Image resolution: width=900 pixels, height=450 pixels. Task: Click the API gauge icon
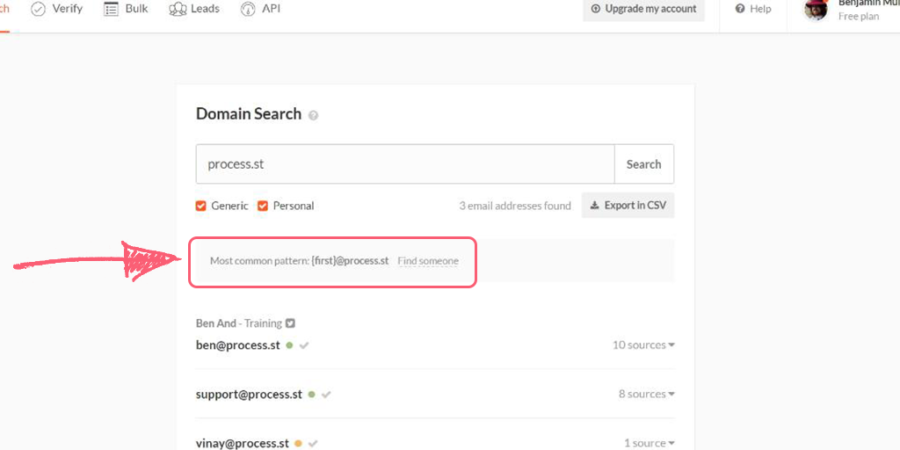tap(248, 9)
